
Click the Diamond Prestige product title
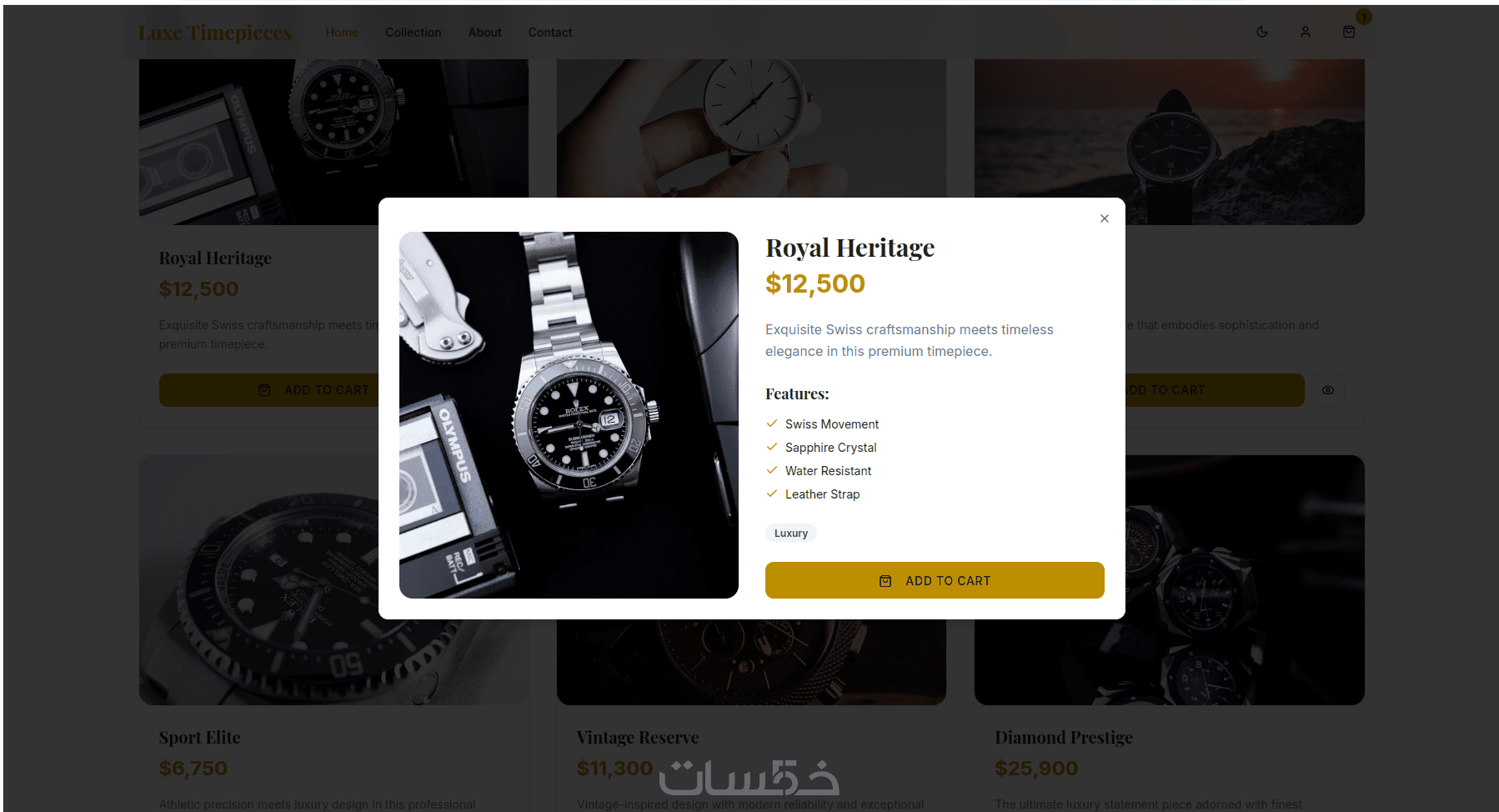(1064, 738)
